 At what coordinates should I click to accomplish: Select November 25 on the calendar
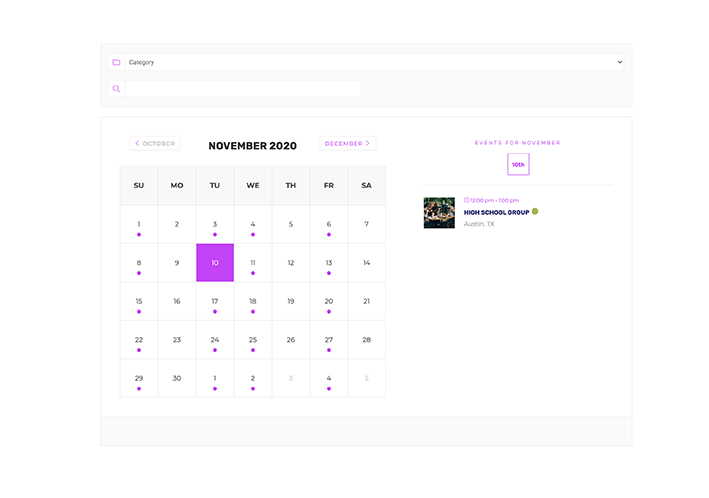click(253, 340)
